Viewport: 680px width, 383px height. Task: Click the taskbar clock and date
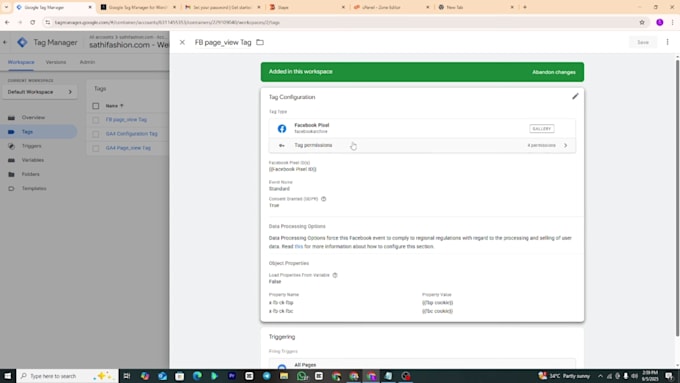[x=649, y=376]
